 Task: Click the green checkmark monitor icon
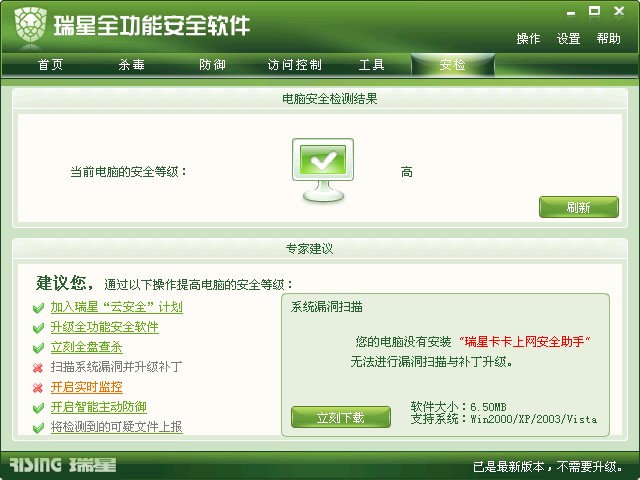point(323,170)
